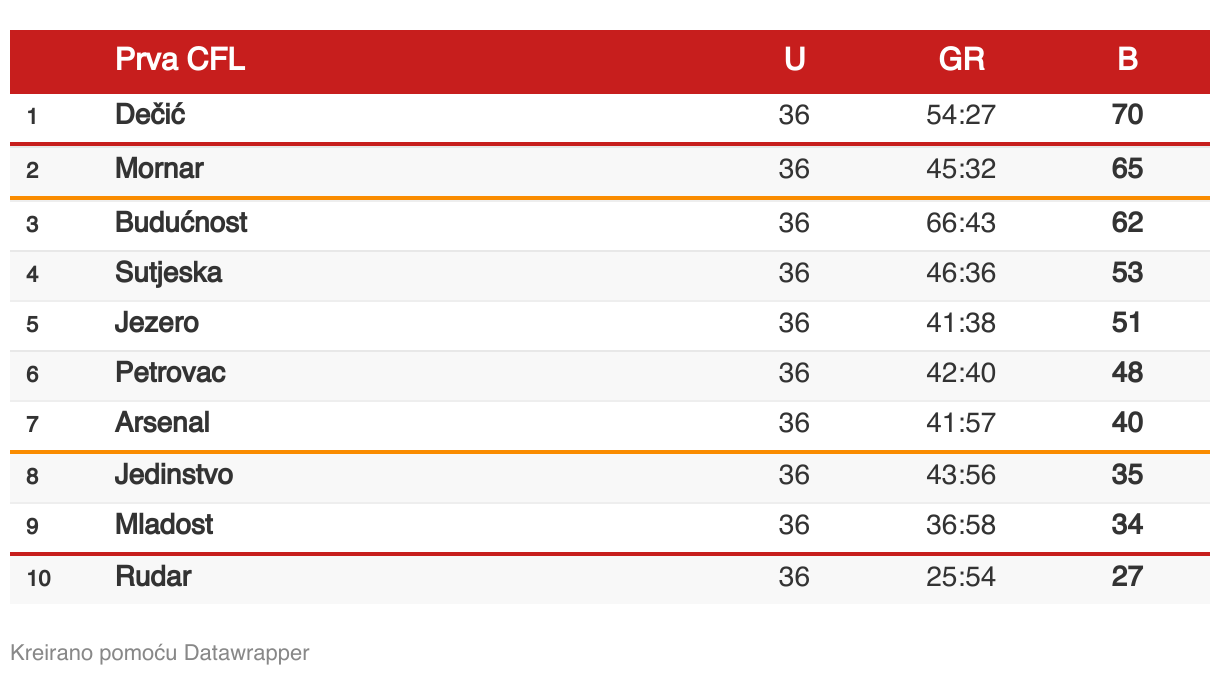Click Rudar's goal ratio 25:54
The width and height of the screenshot is (1220, 676).
[x=961, y=577]
